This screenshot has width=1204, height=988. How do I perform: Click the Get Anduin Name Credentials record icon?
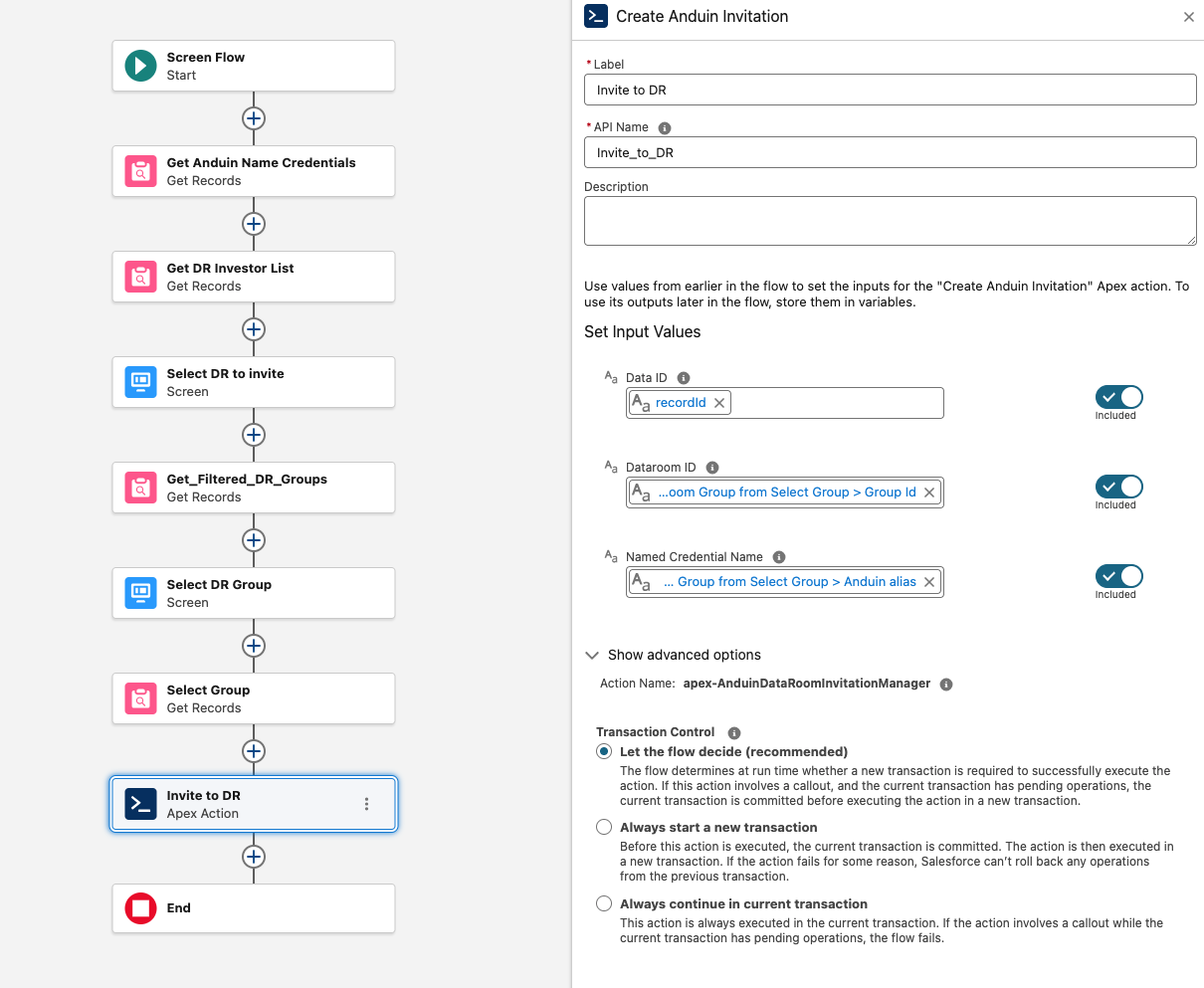(x=140, y=171)
